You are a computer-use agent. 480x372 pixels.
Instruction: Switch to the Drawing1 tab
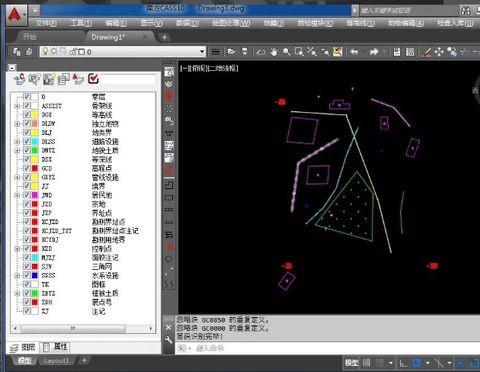point(108,37)
